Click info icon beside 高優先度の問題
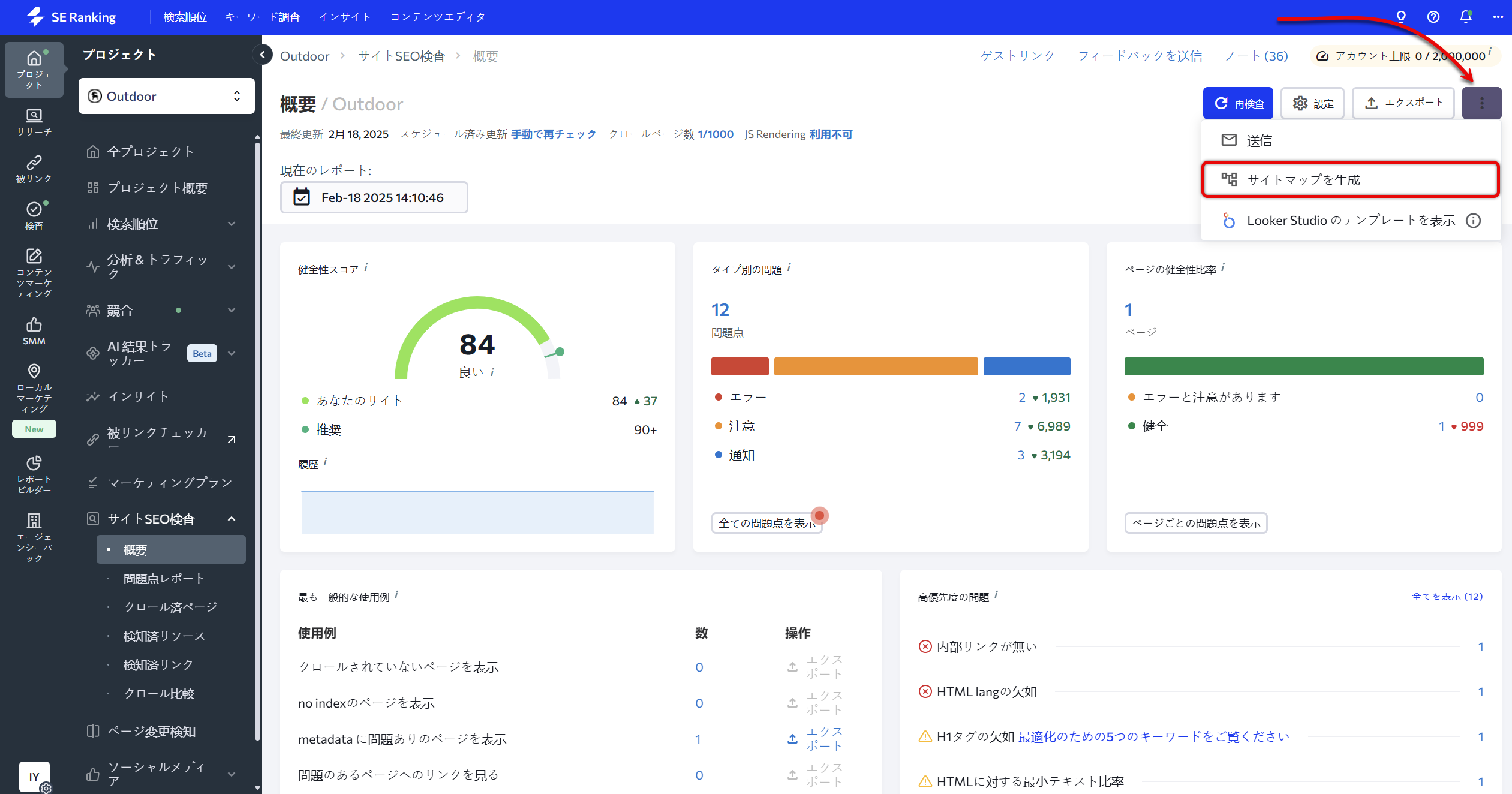The image size is (1512, 794). [x=996, y=595]
